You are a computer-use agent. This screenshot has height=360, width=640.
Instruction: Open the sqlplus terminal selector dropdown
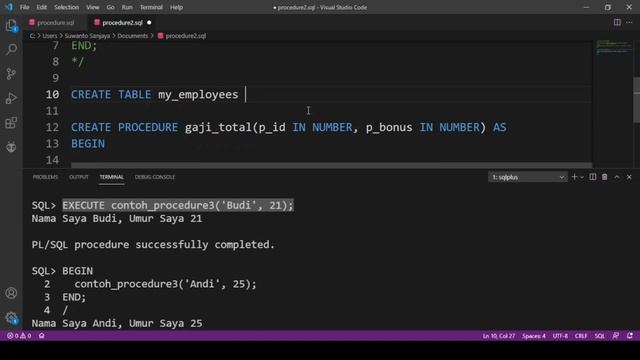(527, 177)
